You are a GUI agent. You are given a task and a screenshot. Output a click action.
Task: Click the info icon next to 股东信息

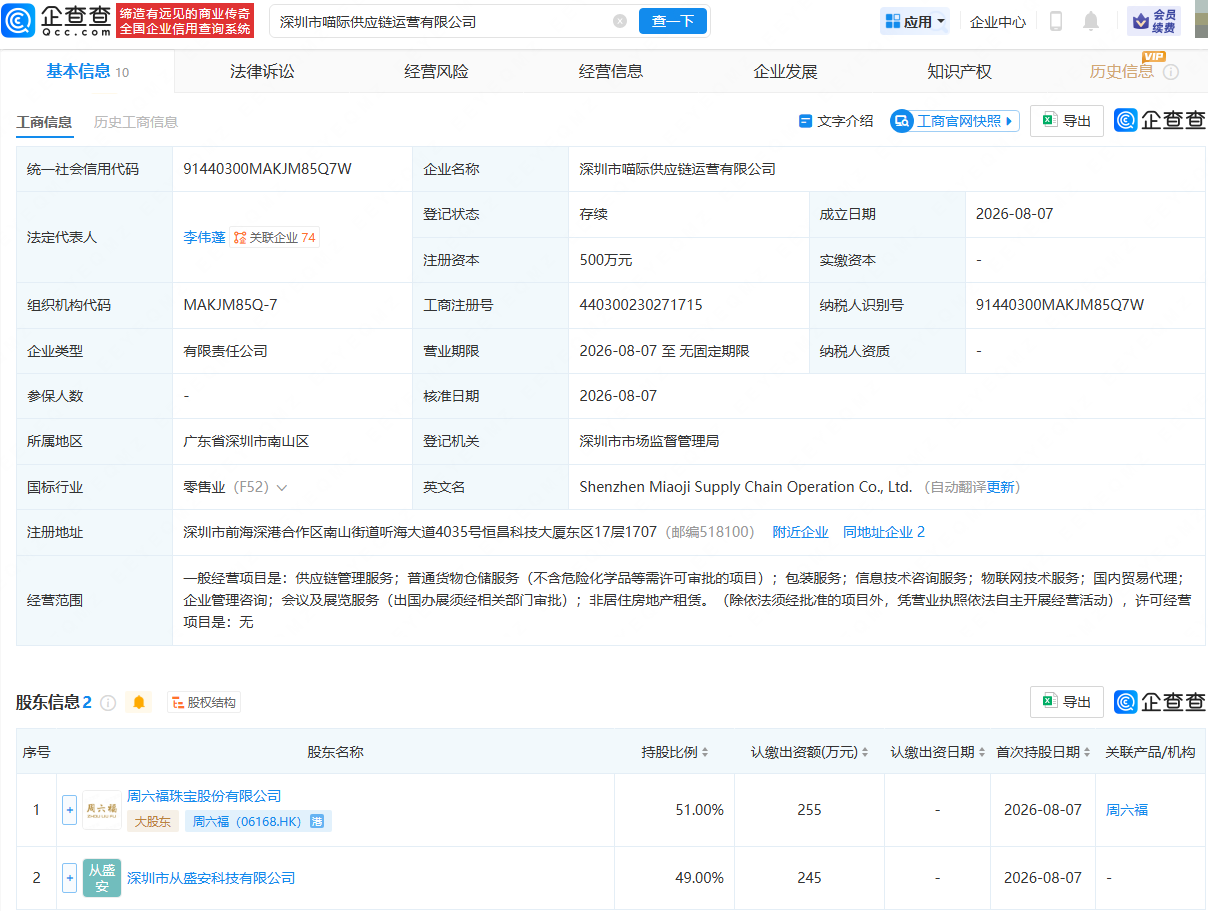click(108, 703)
